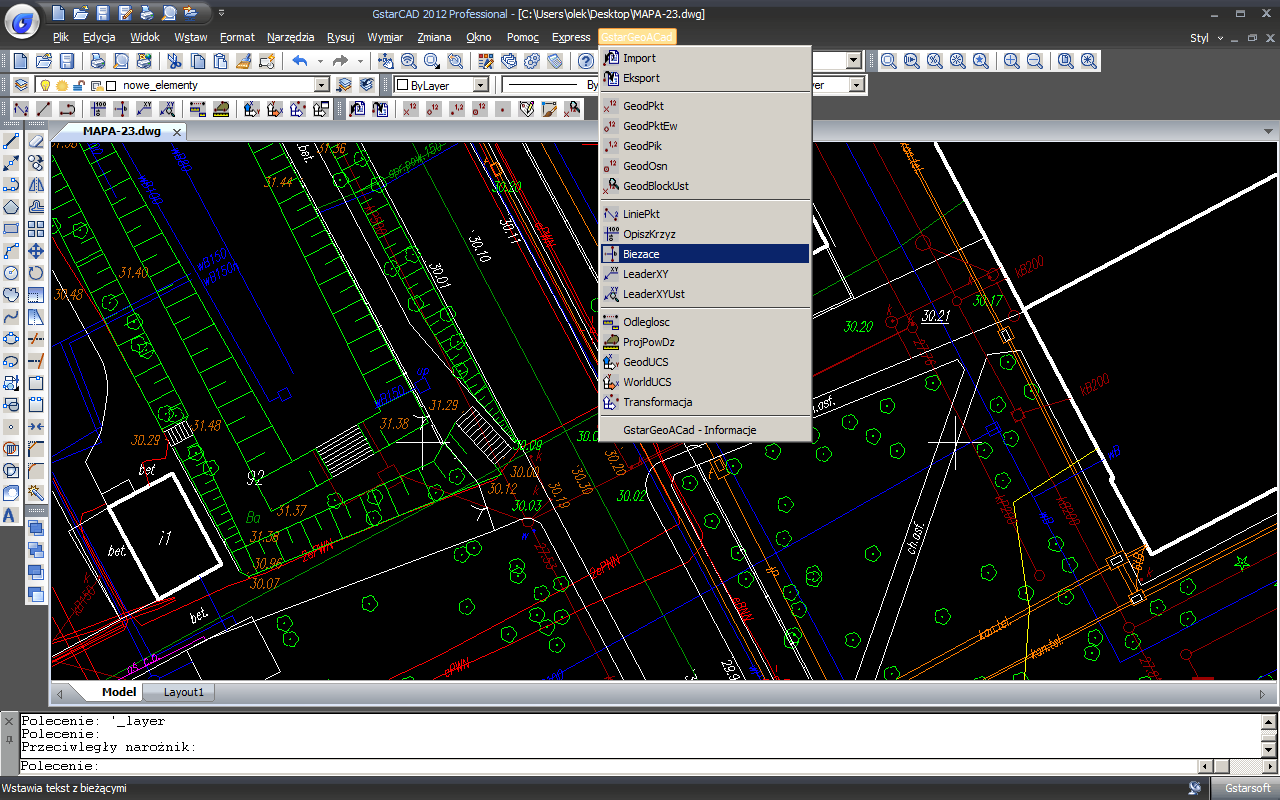Open the quick access toolbar customize arrow
Viewport: 1280px width, 800px height.
221,13
